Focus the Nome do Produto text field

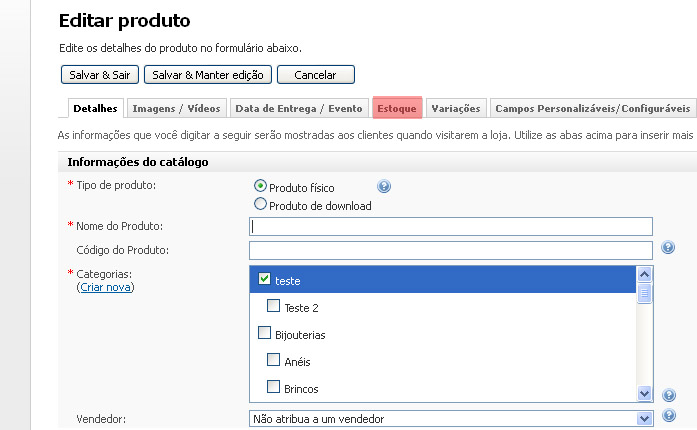(450, 226)
